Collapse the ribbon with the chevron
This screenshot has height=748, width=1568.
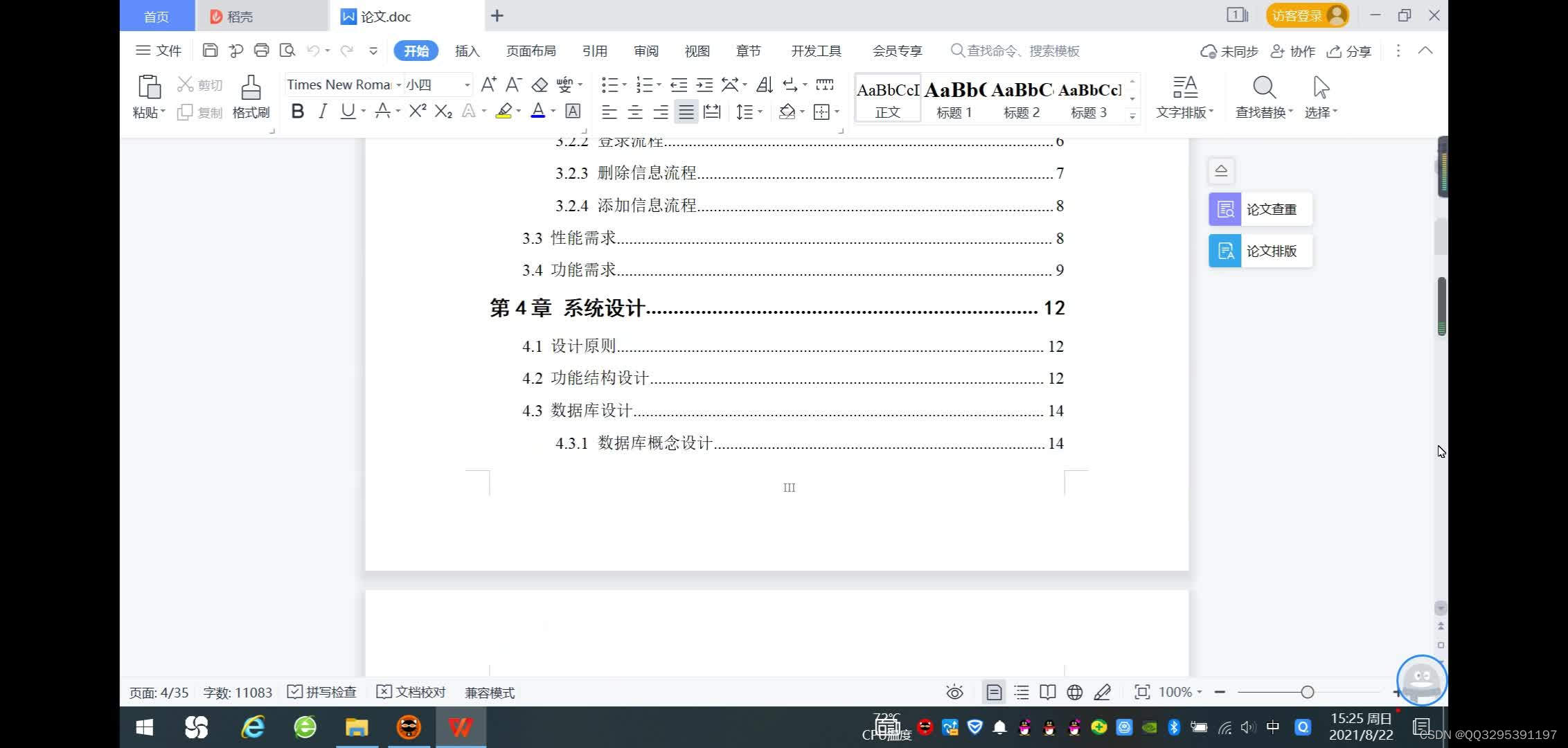1425,51
